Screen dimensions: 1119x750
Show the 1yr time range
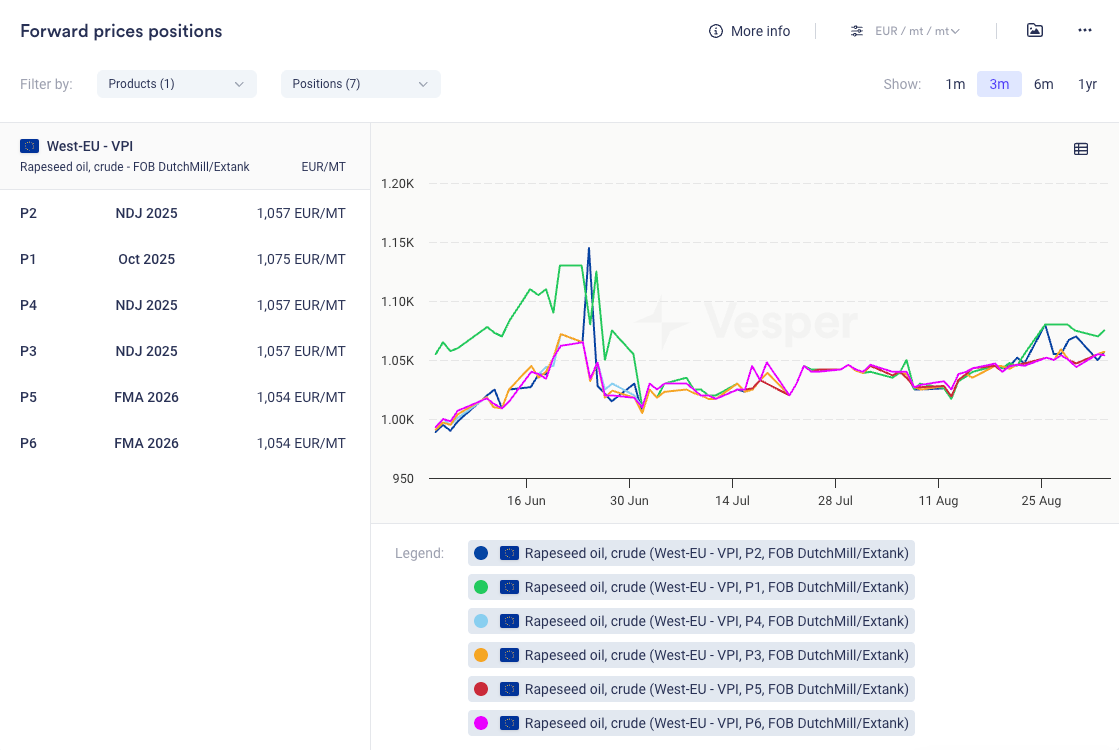point(1087,84)
